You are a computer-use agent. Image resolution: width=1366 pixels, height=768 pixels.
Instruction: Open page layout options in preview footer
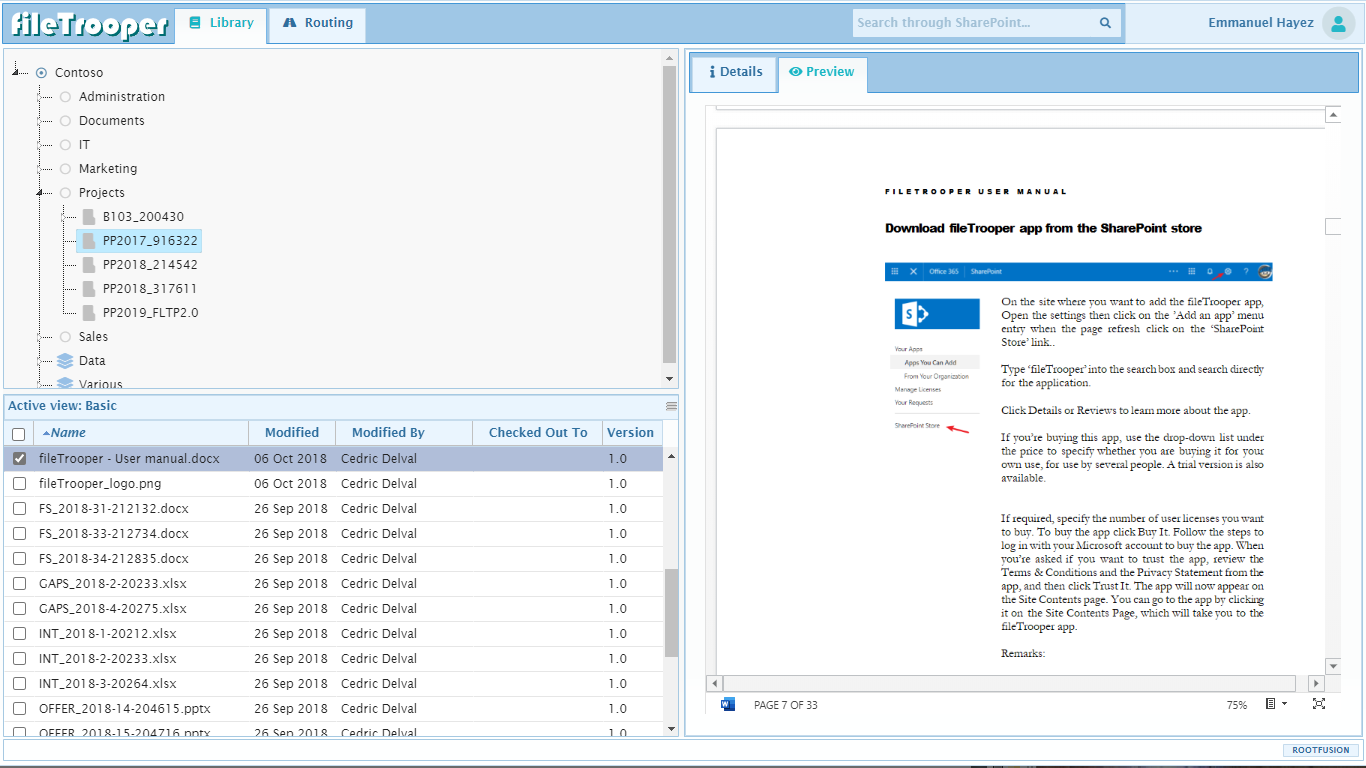click(x=1275, y=704)
